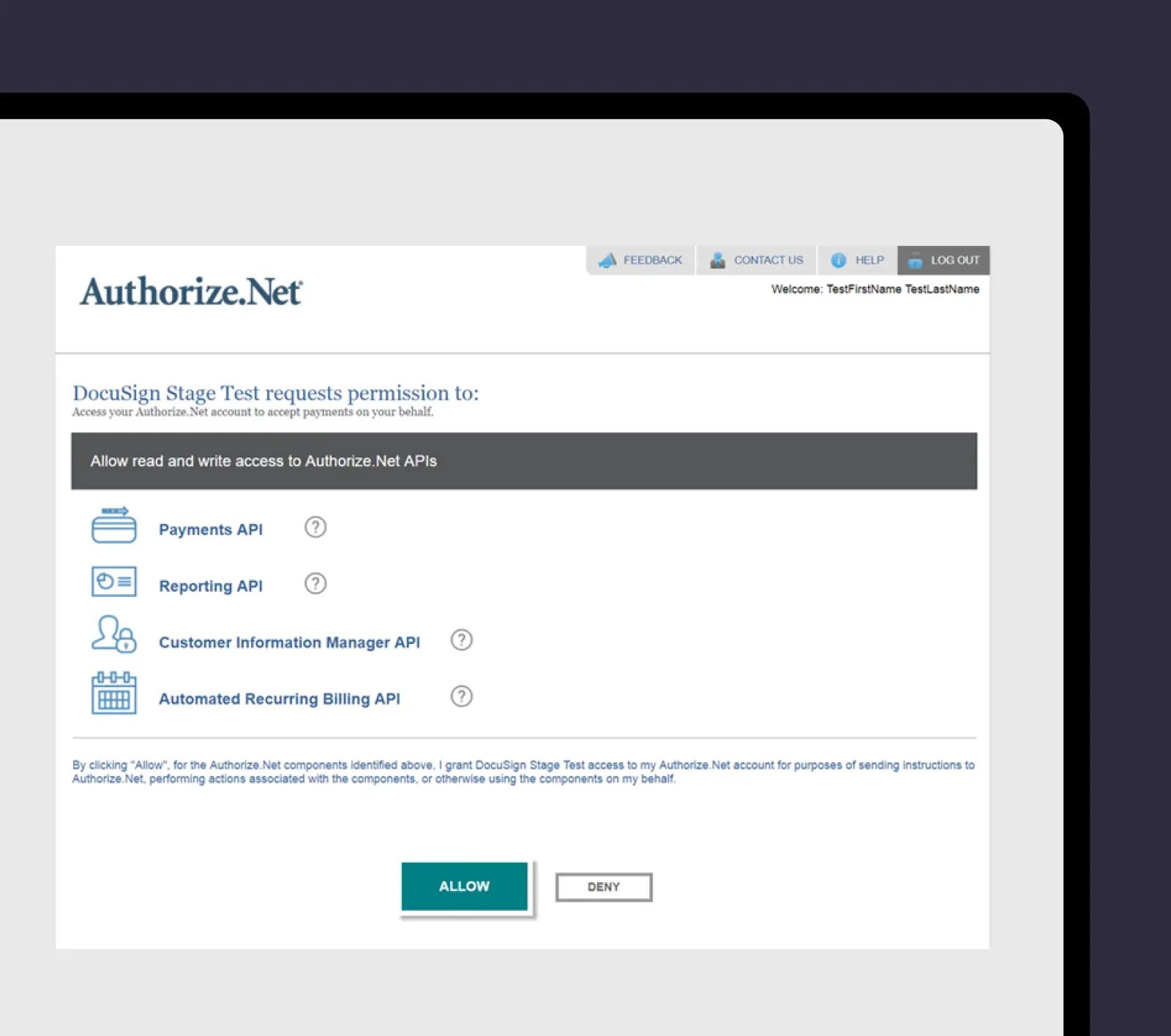Click the Payments API label

[211, 530]
